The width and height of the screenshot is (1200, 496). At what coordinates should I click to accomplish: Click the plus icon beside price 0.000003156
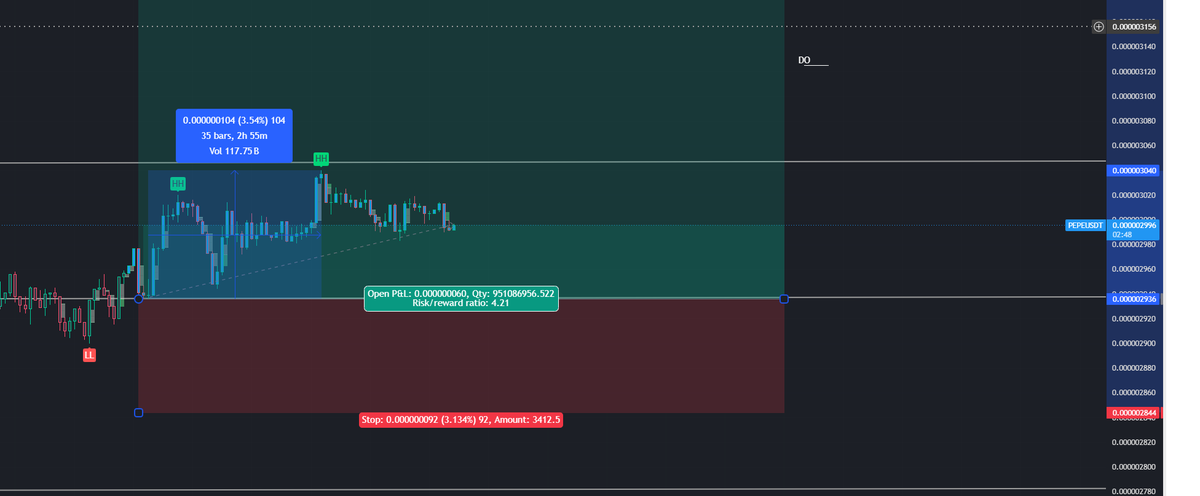[x=1099, y=26]
